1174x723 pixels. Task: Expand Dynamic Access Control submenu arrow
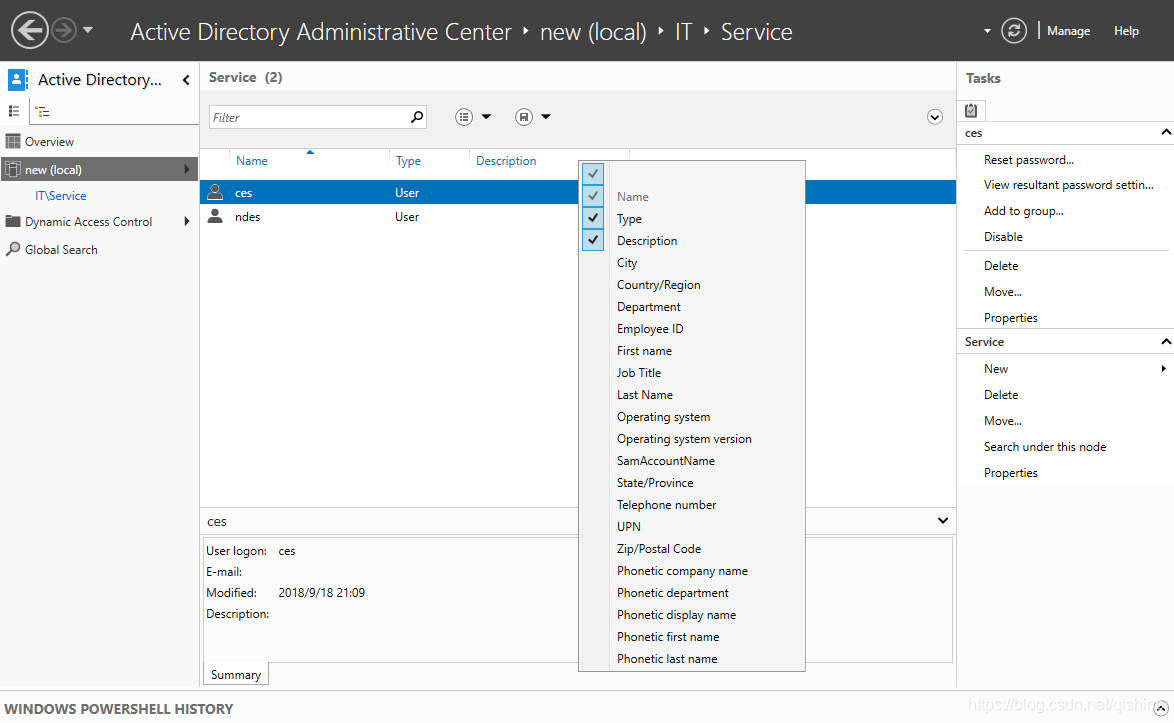(186, 222)
